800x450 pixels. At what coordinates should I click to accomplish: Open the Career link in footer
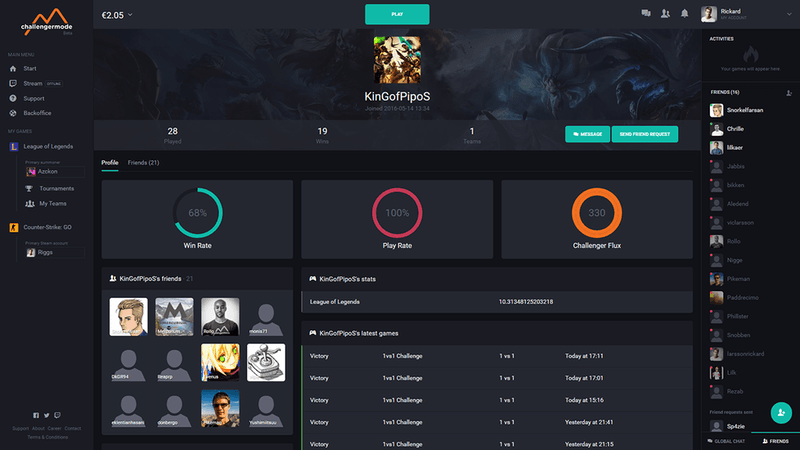55,429
